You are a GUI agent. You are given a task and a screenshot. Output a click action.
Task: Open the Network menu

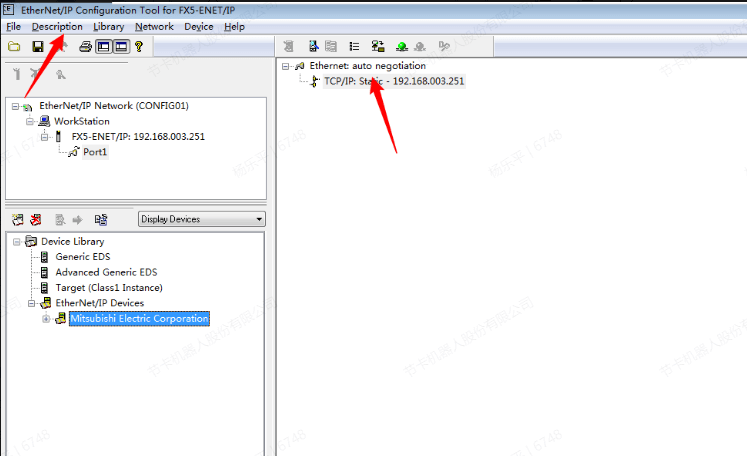click(154, 26)
